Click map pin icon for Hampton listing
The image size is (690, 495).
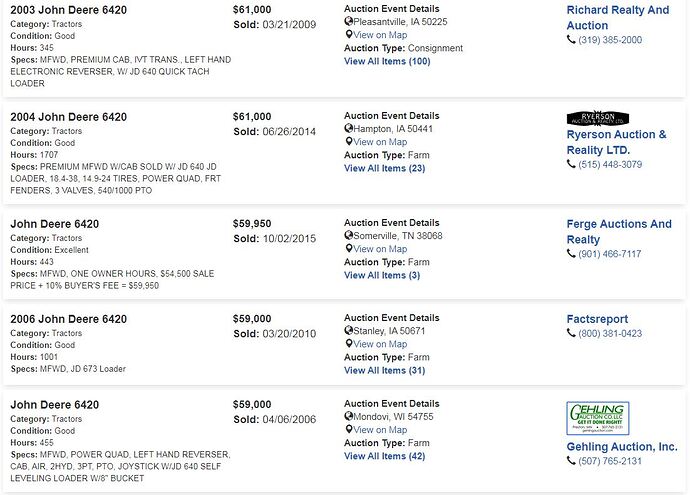click(349, 141)
